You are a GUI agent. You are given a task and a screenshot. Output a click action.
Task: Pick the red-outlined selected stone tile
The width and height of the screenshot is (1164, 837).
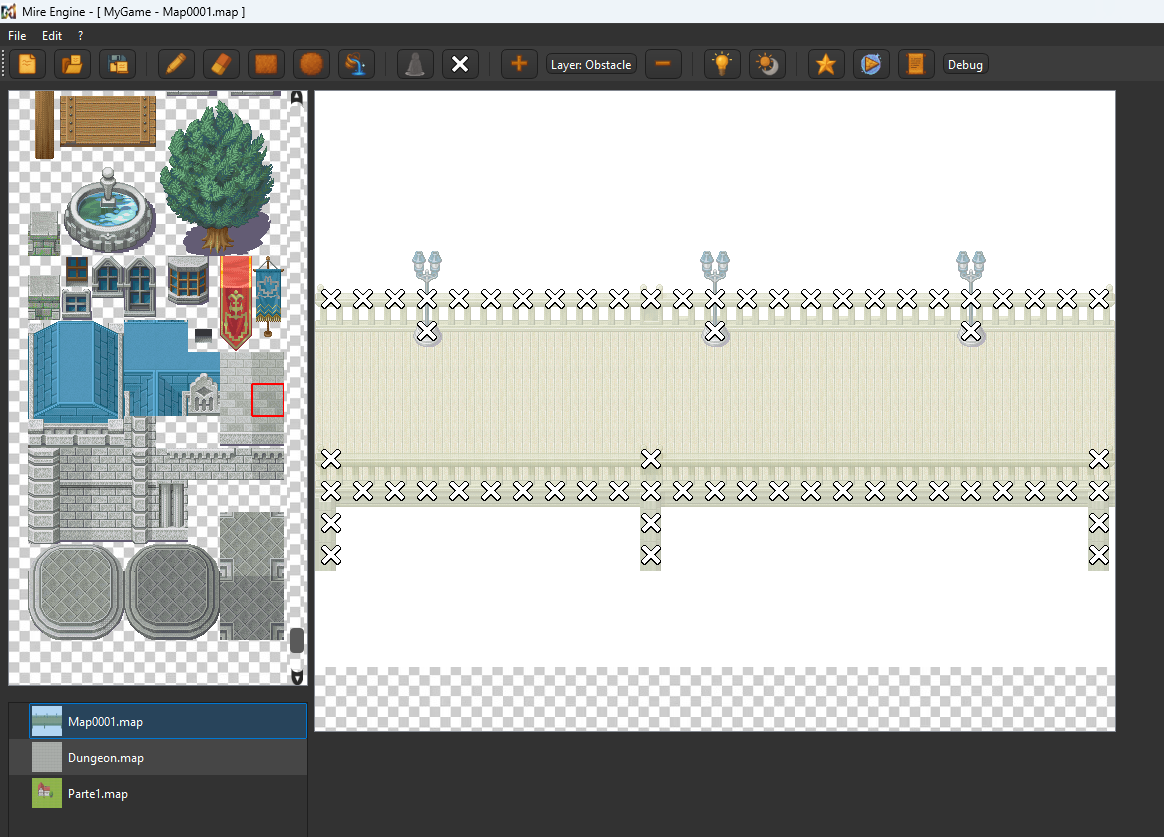267,400
